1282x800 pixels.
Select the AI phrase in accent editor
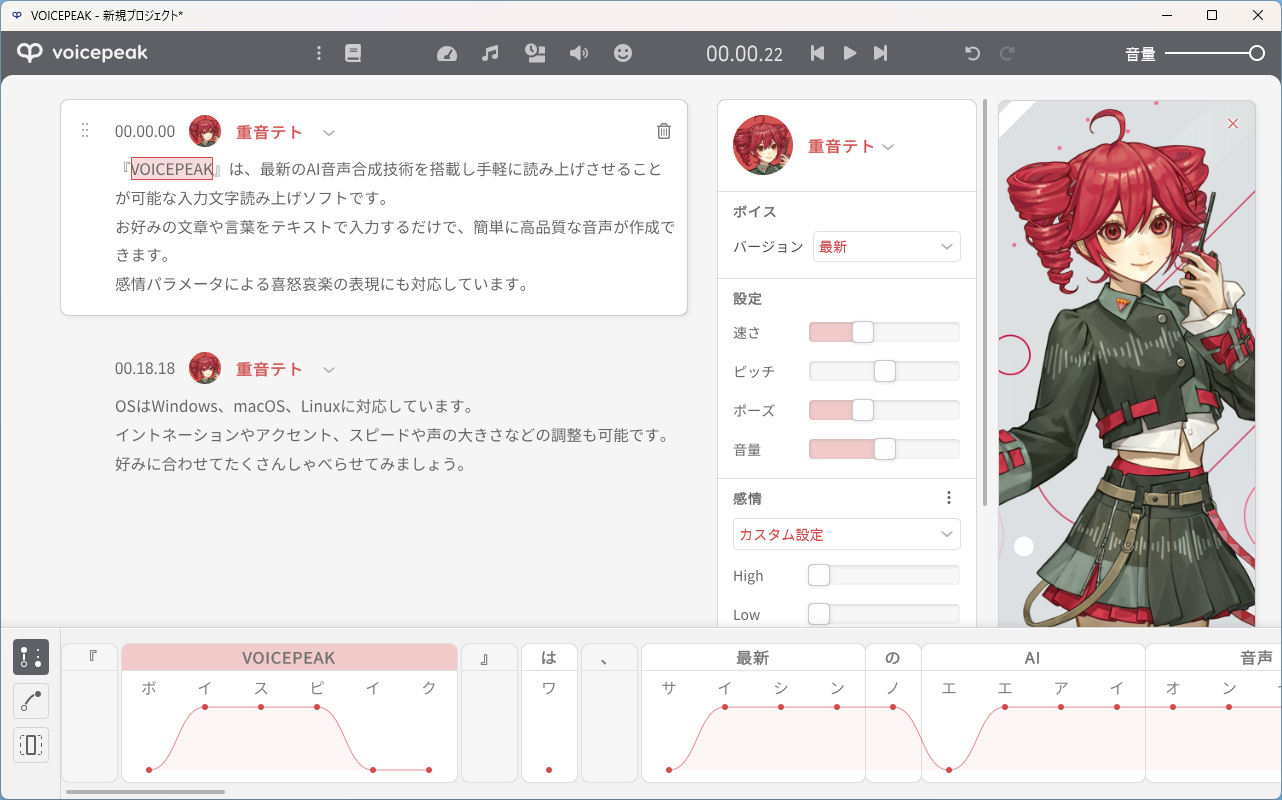click(x=1033, y=657)
